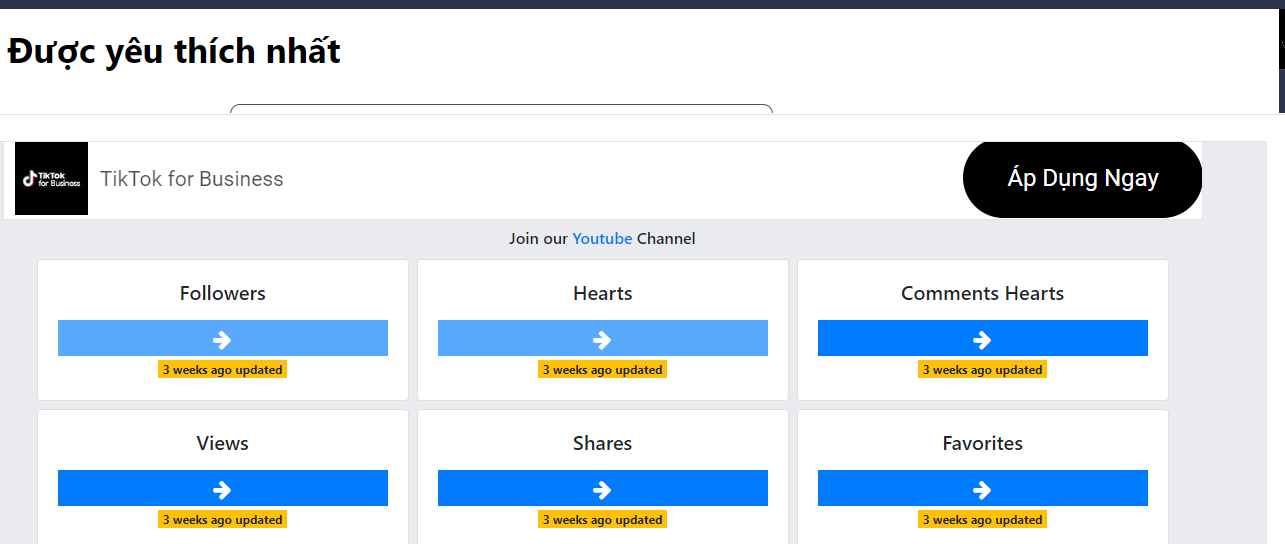Click the Followers card title
1285x544 pixels.
(x=223, y=293)
